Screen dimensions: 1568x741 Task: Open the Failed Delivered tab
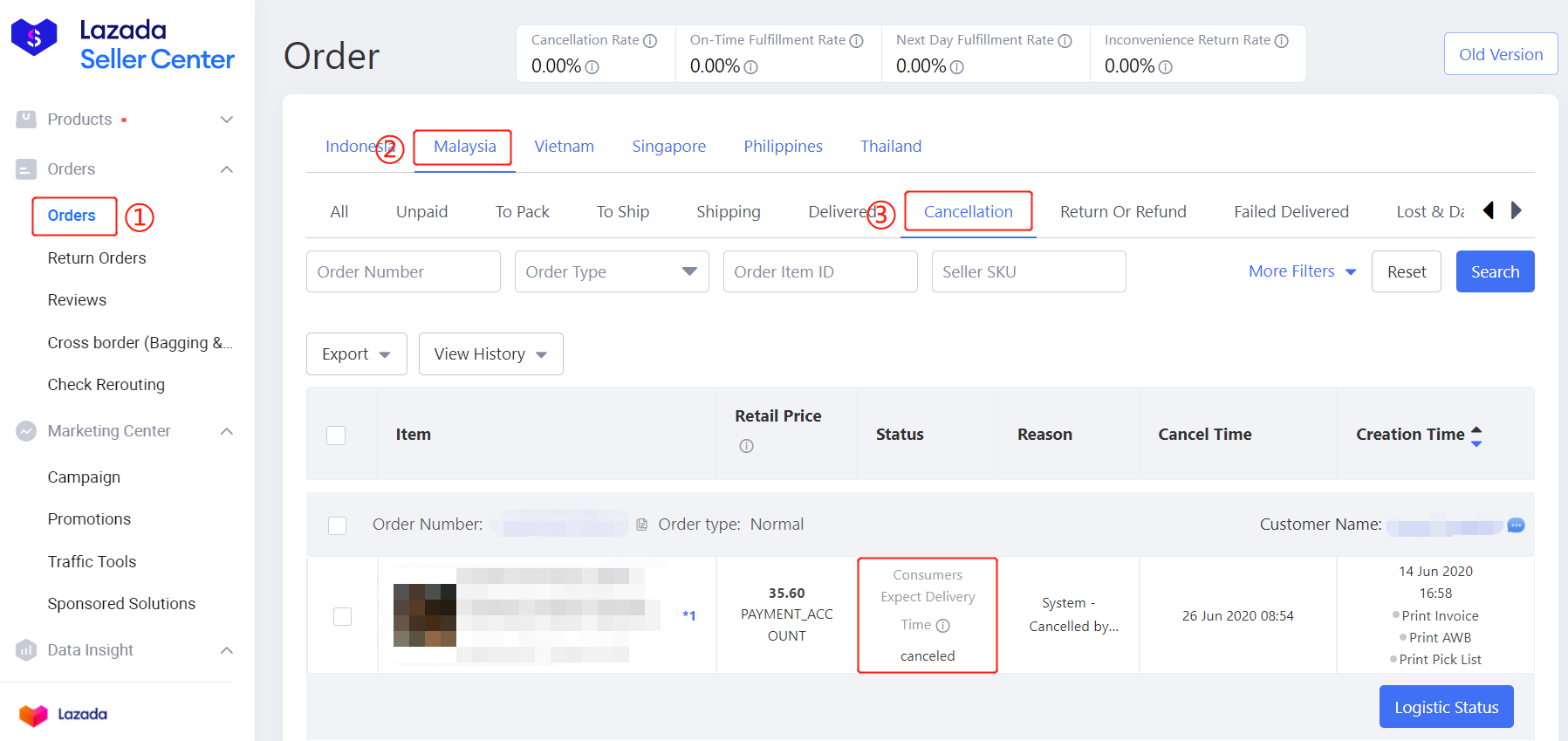click(1291, 212)
